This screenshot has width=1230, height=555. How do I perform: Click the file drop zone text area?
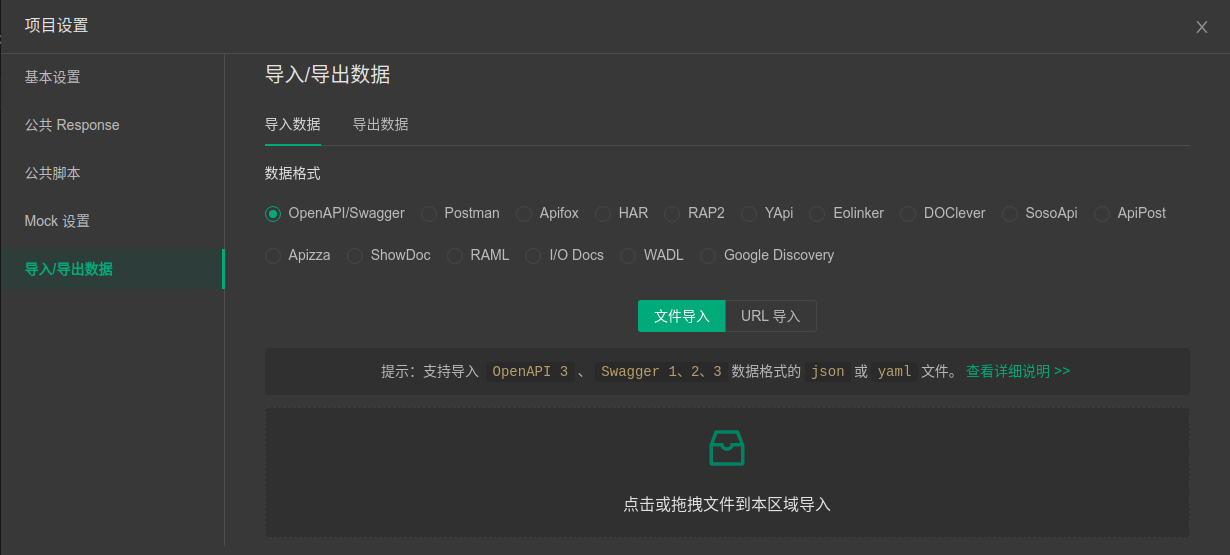(726, 504)
